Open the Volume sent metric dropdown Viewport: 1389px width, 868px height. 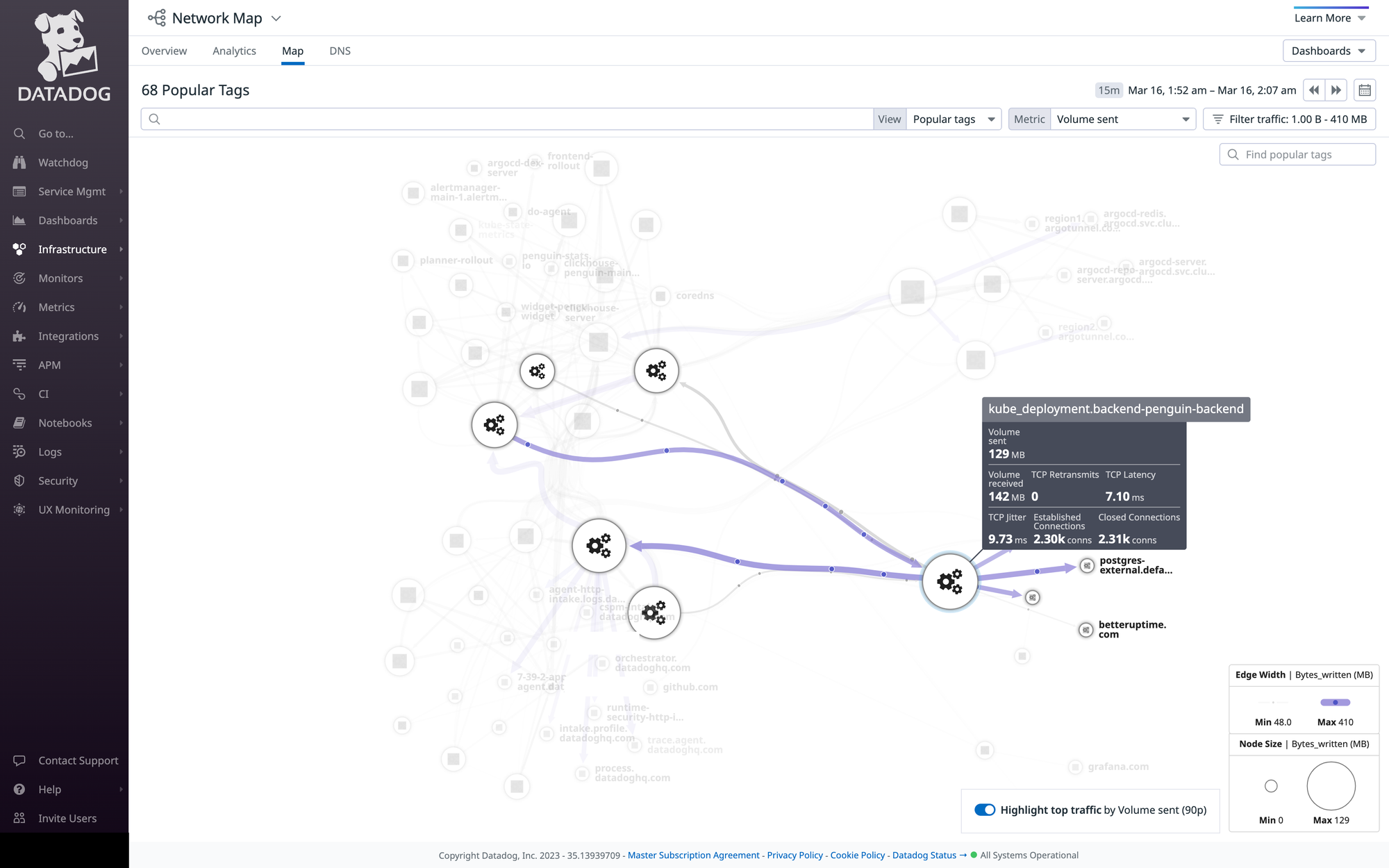1122,119
